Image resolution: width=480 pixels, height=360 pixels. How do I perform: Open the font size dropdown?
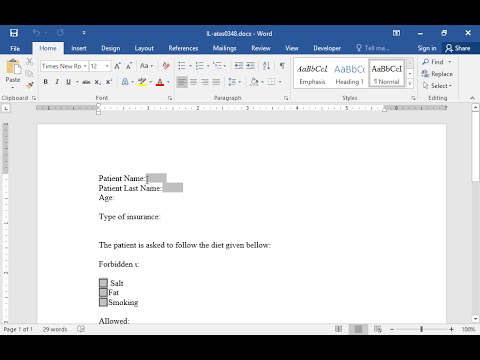(107, 66)
